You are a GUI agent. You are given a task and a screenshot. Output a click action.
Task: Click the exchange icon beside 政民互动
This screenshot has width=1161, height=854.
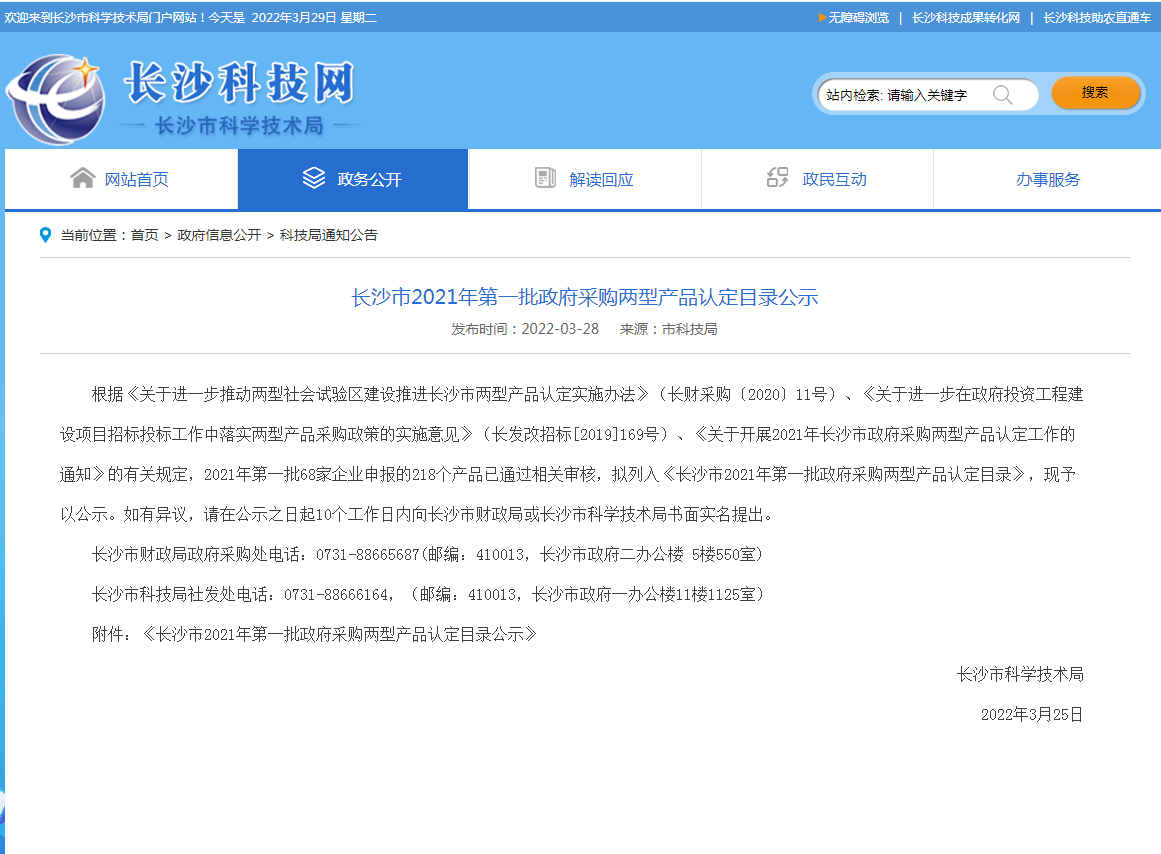[777, 178]
